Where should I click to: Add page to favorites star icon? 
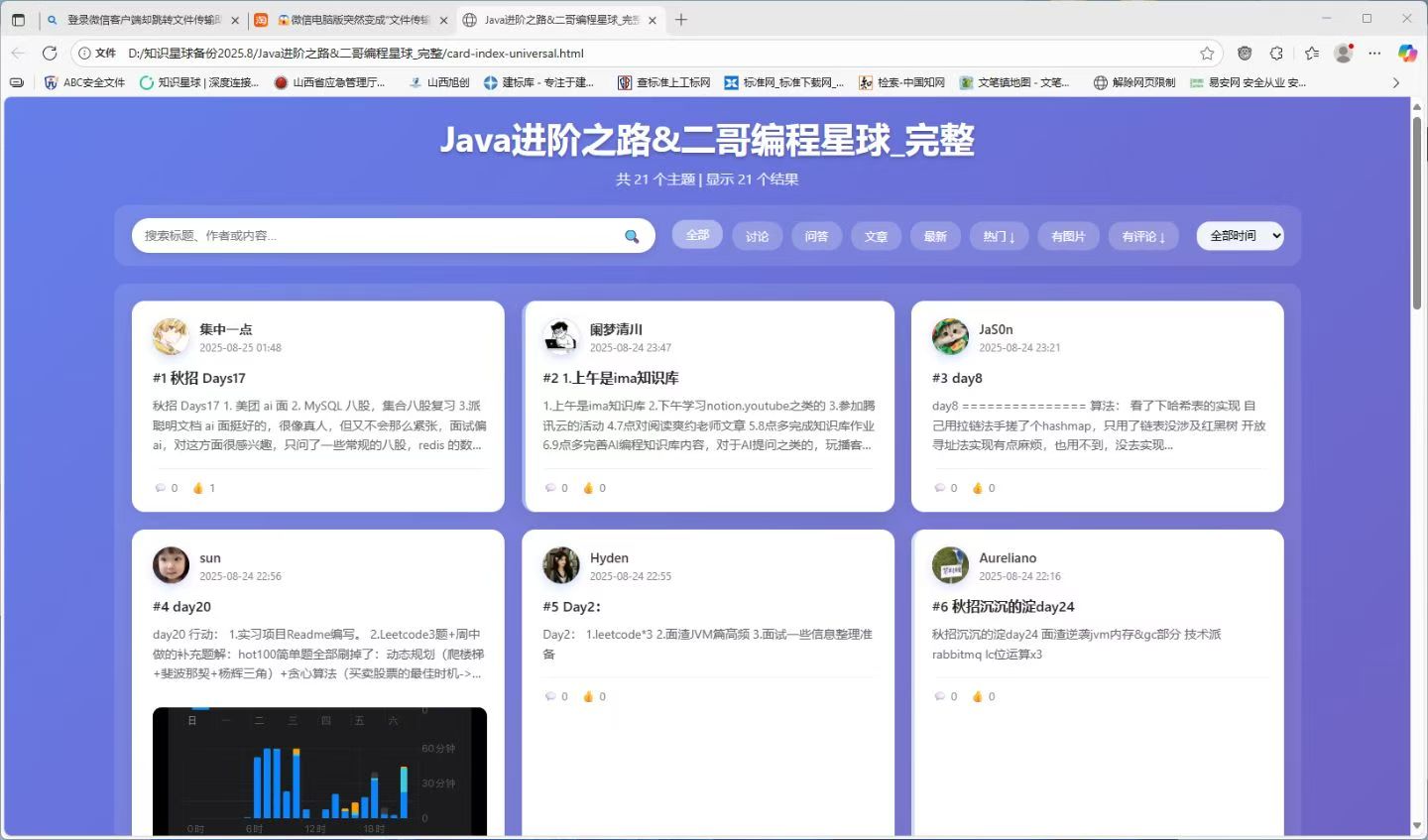click(x=1207, y=54)
